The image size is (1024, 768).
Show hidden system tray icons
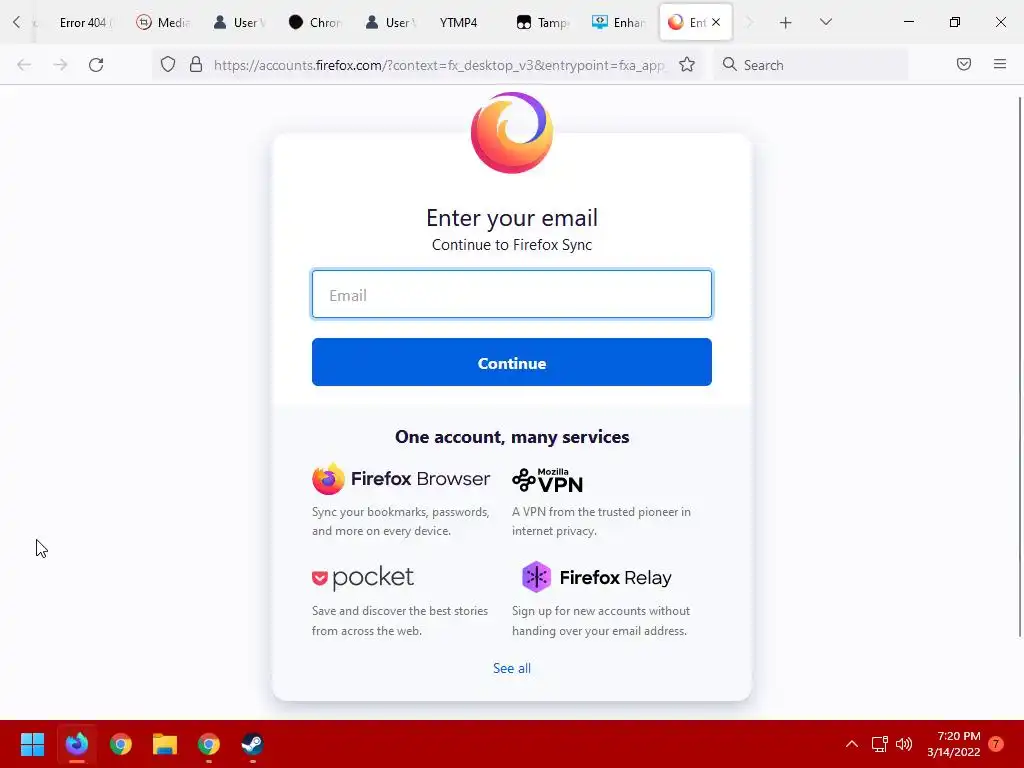tap(852, 744)
